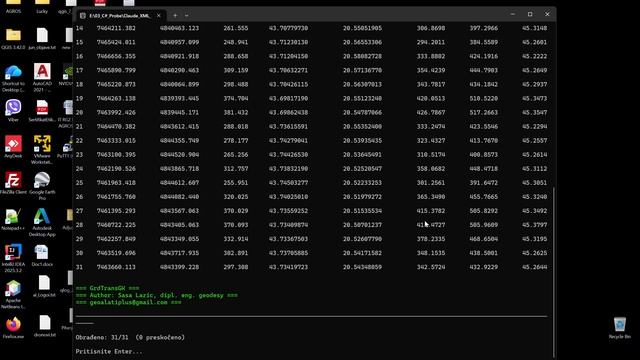Launch the Apache NetBeans desktop shortcut
This screenshot has height=360, width=640.
point(13,294)
